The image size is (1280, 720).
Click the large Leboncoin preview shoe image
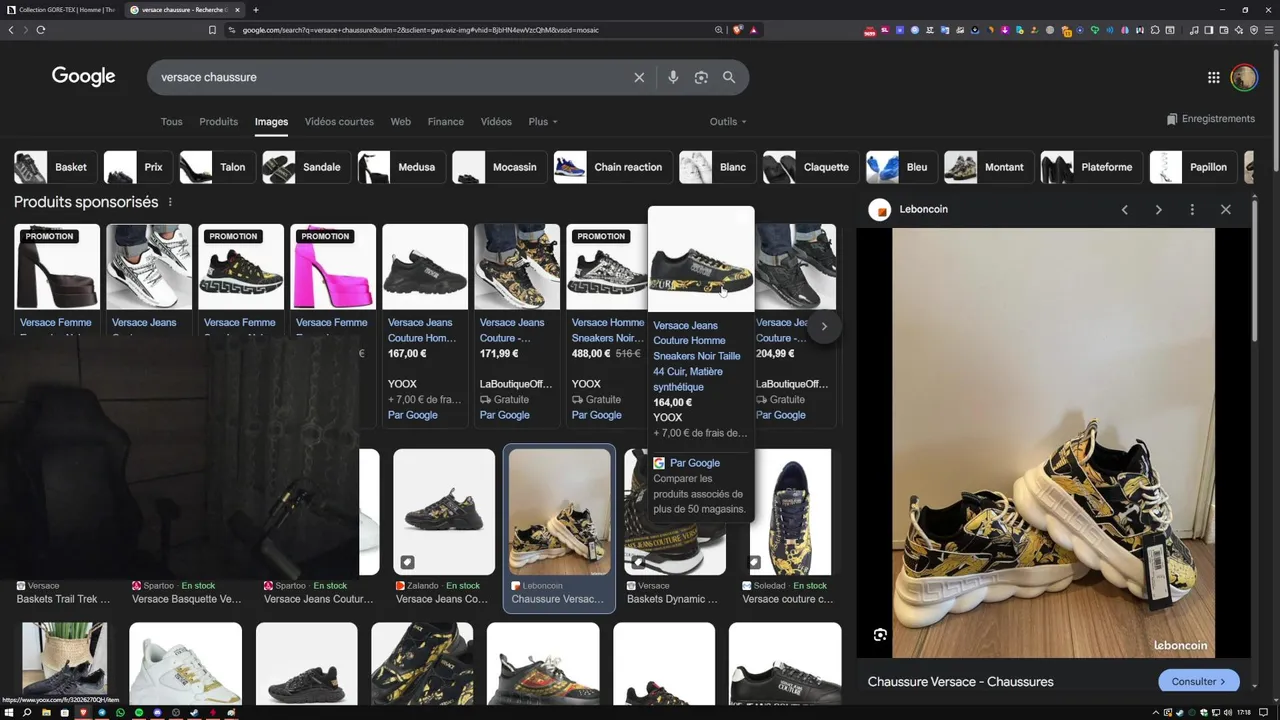coord(1053,443)
